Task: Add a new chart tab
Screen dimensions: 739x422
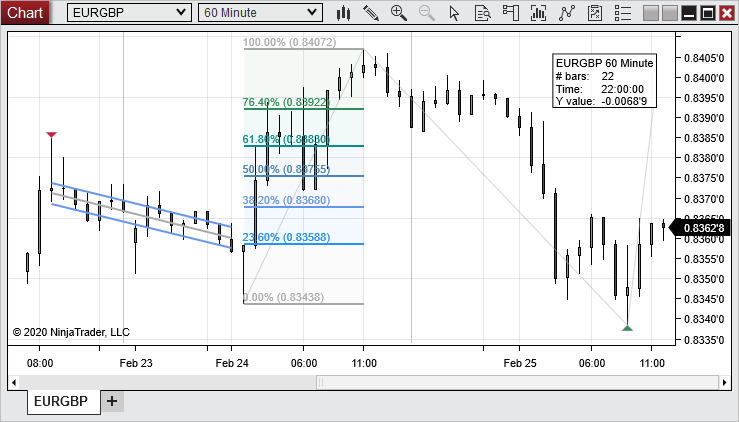Action: click(x=112, y=402)
